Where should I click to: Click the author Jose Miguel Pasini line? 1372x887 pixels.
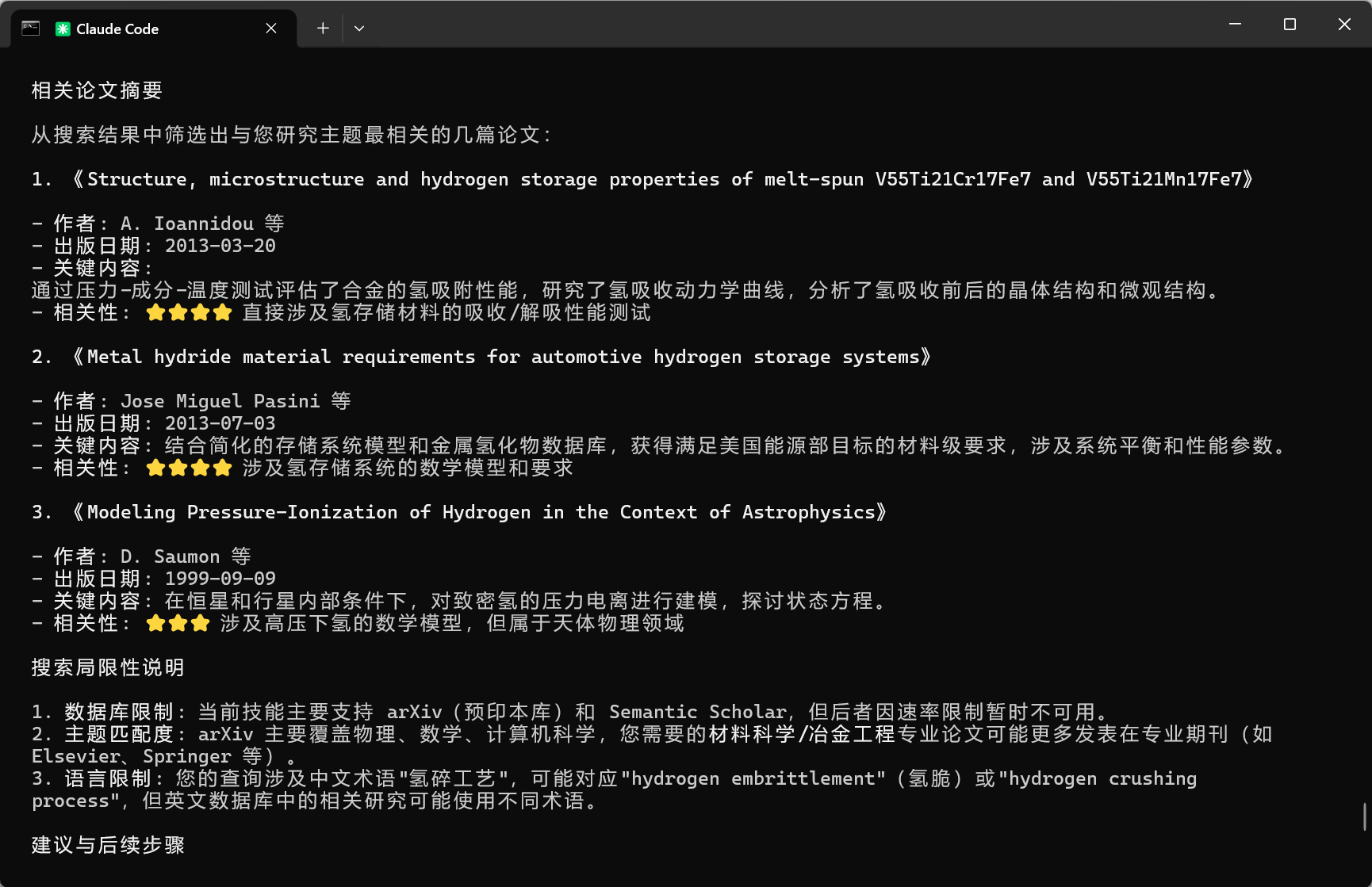(x=191, y=401)
